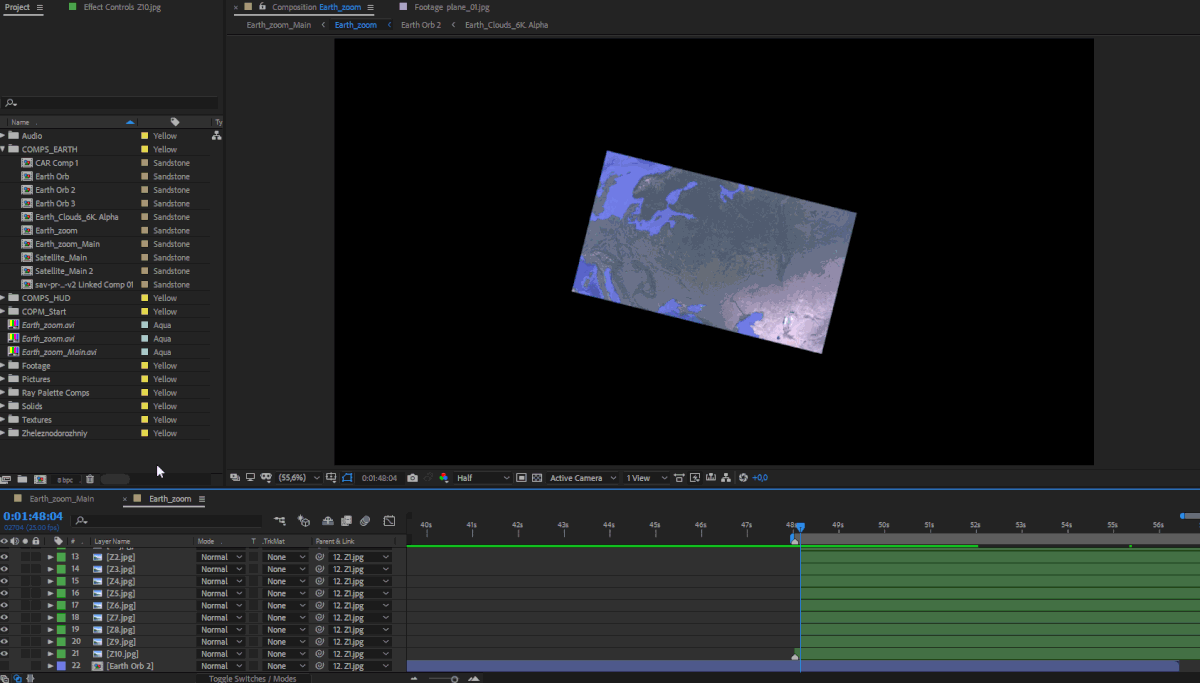This screenshot has height=683, width=1200.
Task: Open the Graph Editor in the timeline
Action: tap(389, 520)
